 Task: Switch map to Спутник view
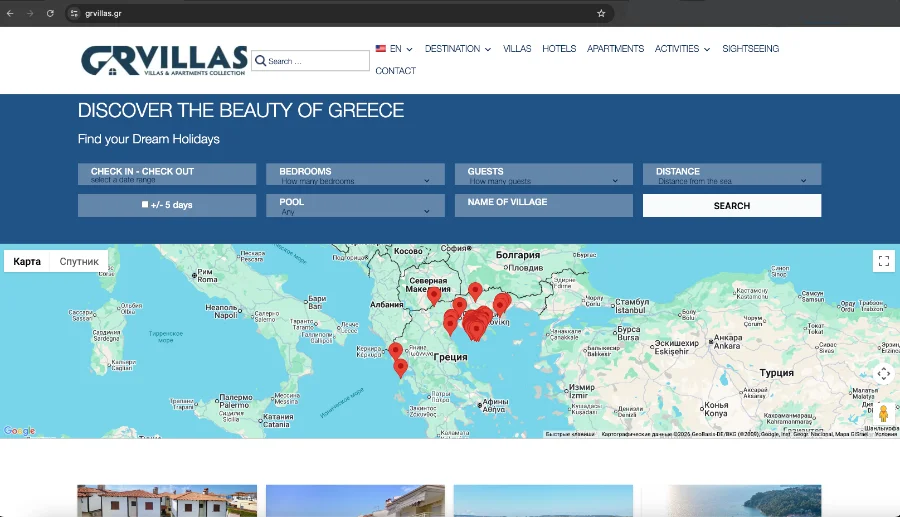point(79,262)
